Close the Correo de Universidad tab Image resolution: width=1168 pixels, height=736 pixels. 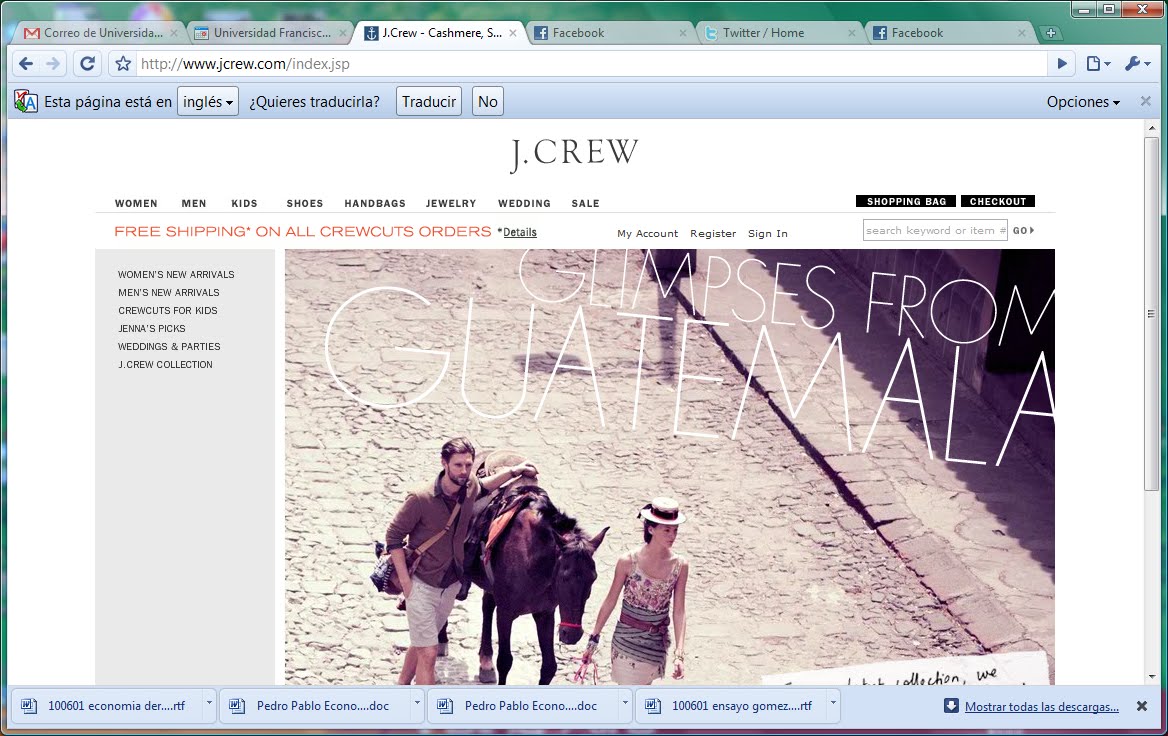point(174,33)
